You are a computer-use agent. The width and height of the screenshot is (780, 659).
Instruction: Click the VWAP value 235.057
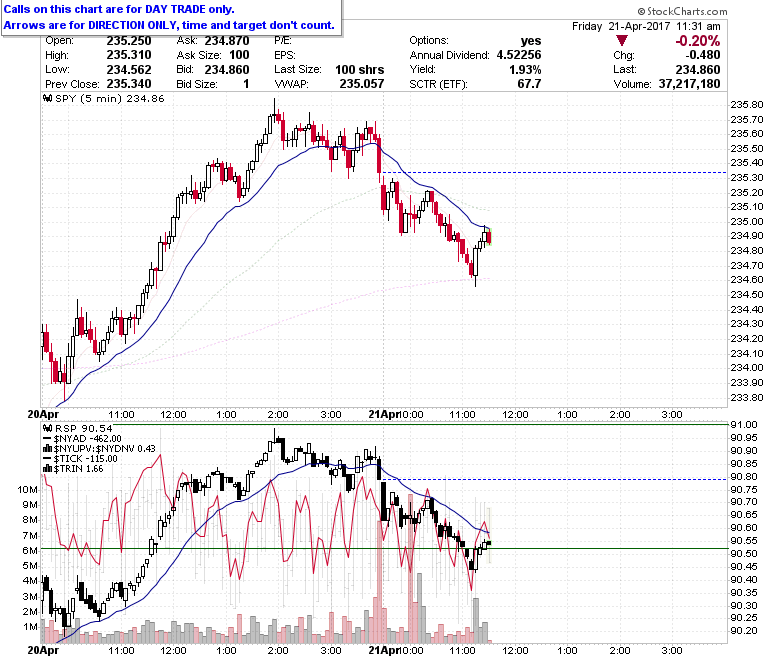tap(362, 84)
